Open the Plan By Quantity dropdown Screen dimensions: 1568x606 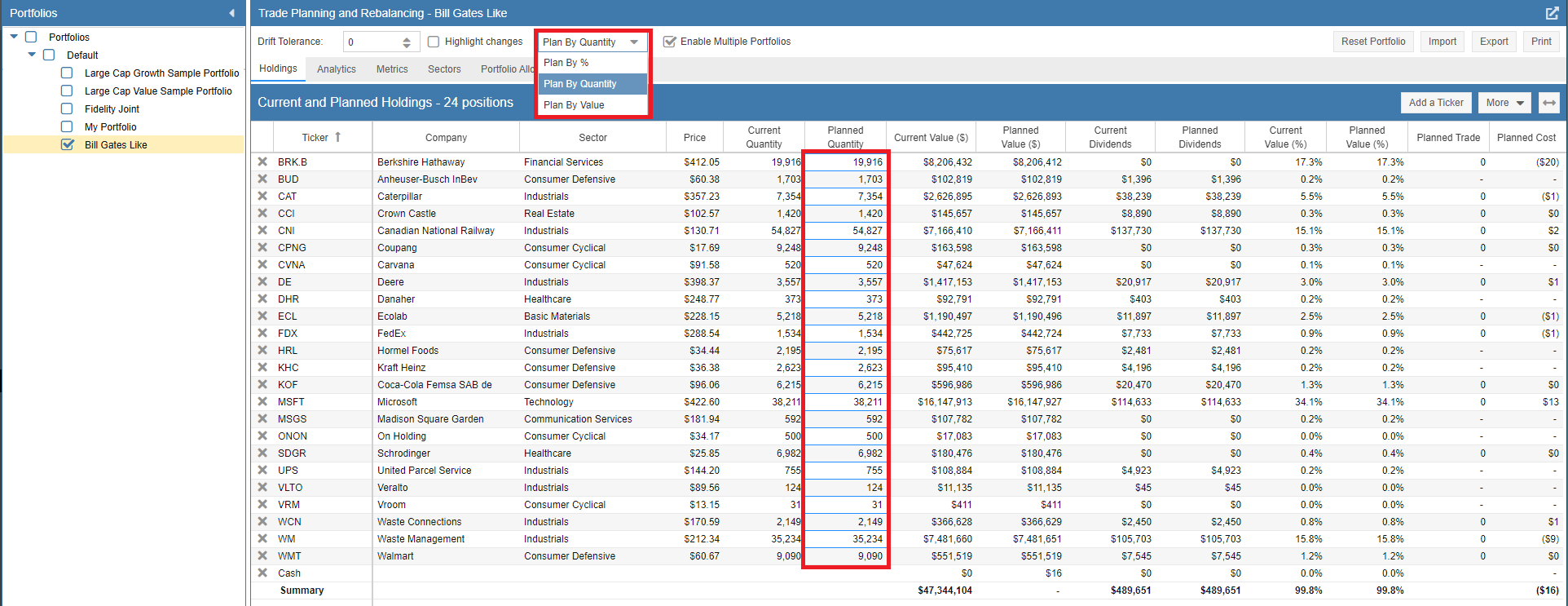point(592,42)
